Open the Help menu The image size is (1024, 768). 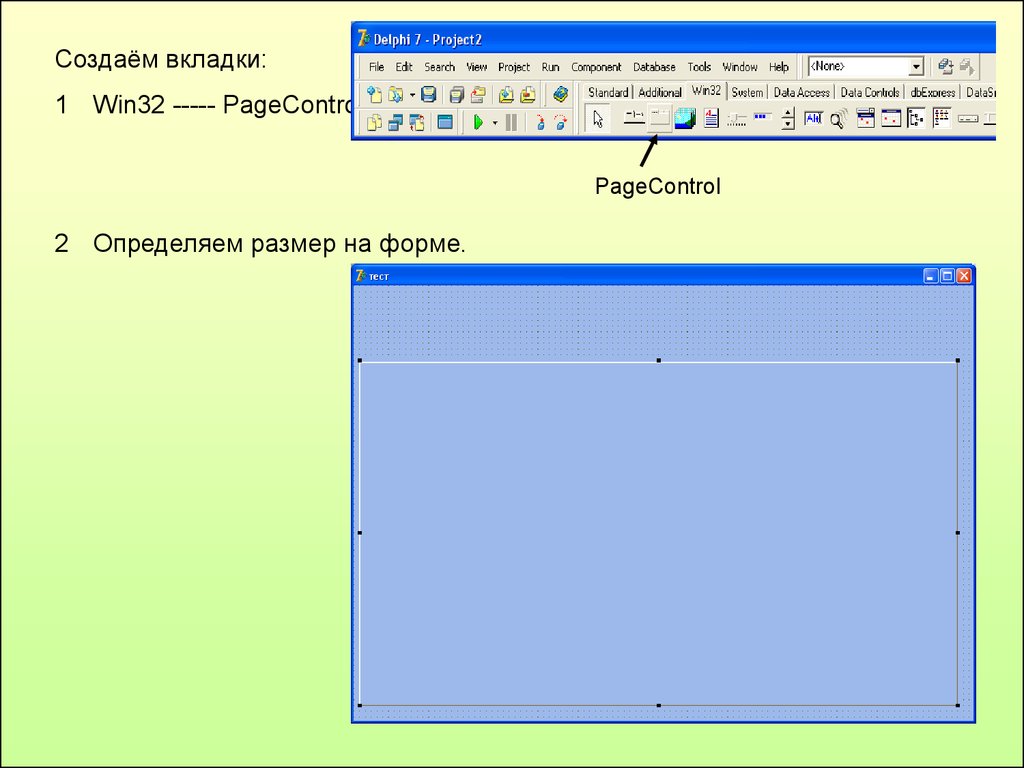click(779, 67)
